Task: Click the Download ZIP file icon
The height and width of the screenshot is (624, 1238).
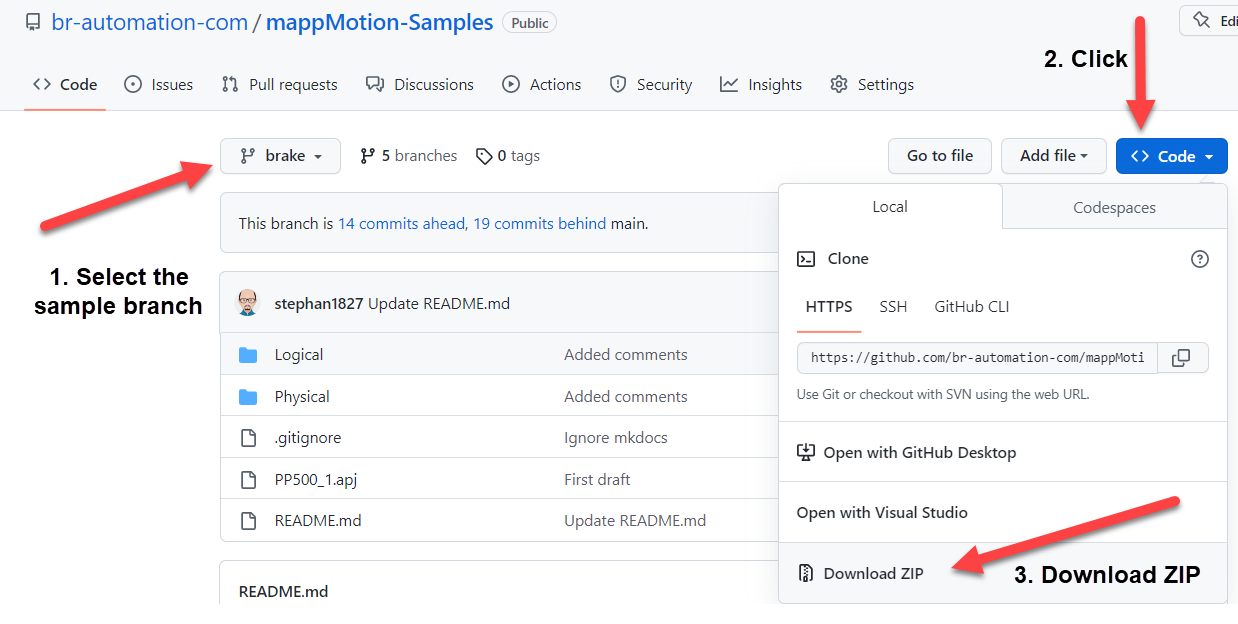Action: click(806, 574)
